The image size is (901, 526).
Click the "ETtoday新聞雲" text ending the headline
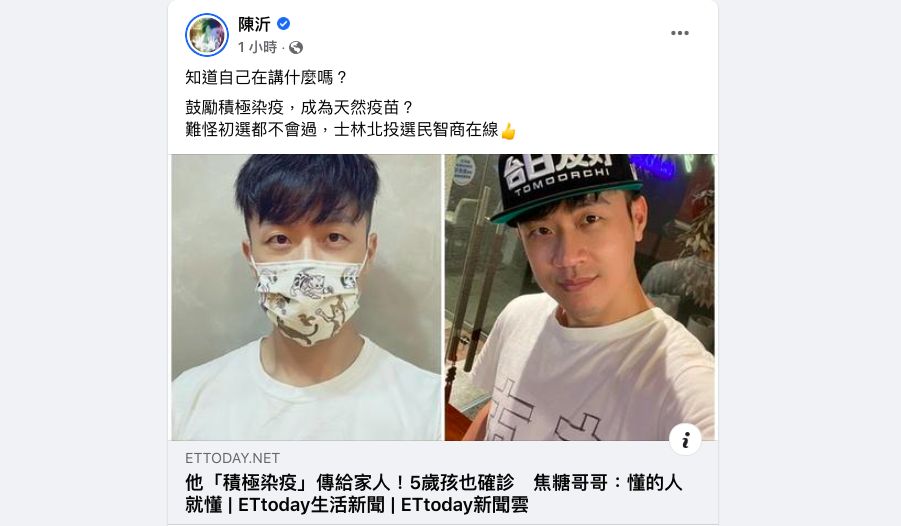[x=464, y=505]
